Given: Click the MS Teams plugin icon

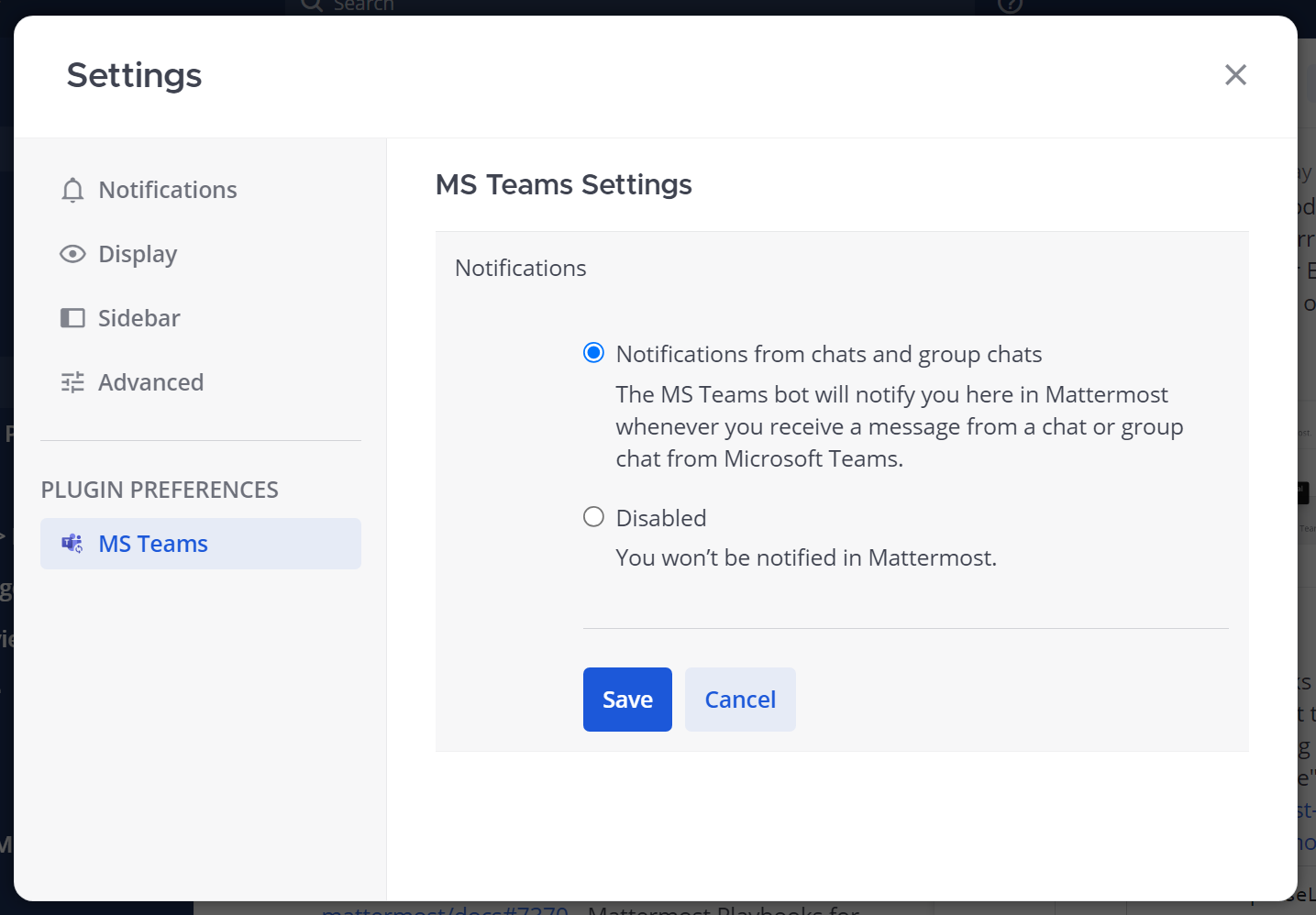Looking at the screenshot, I should (72, 543).
